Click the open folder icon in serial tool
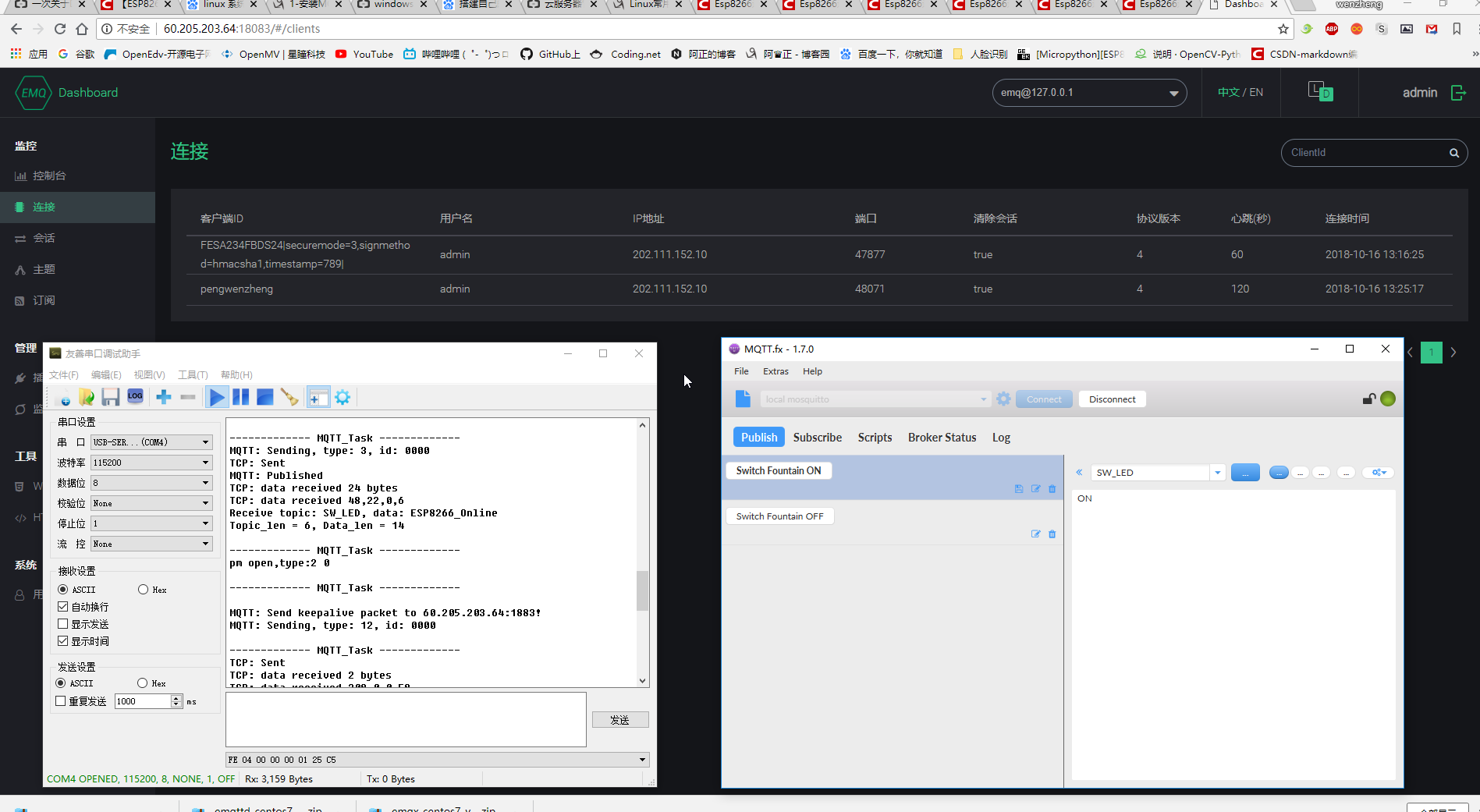 [87, 398]
